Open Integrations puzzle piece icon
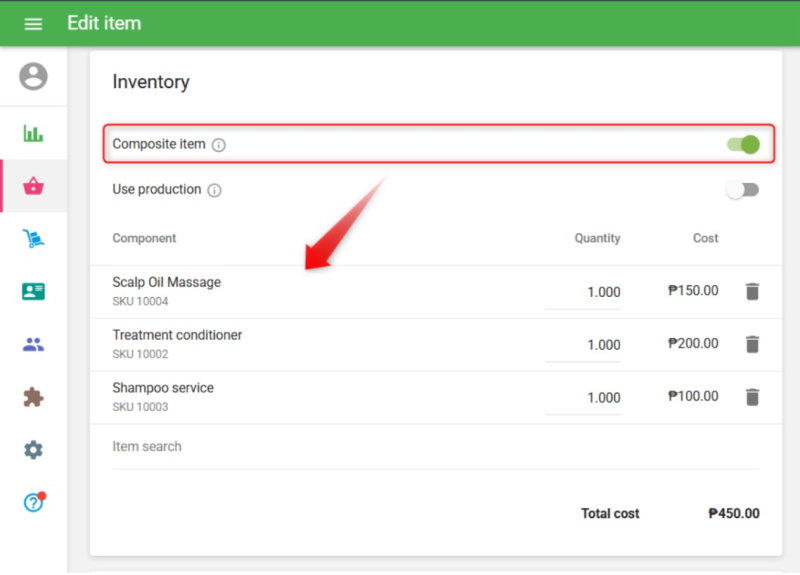The width and height of the screenshot is (800, 575). (33, 397)
